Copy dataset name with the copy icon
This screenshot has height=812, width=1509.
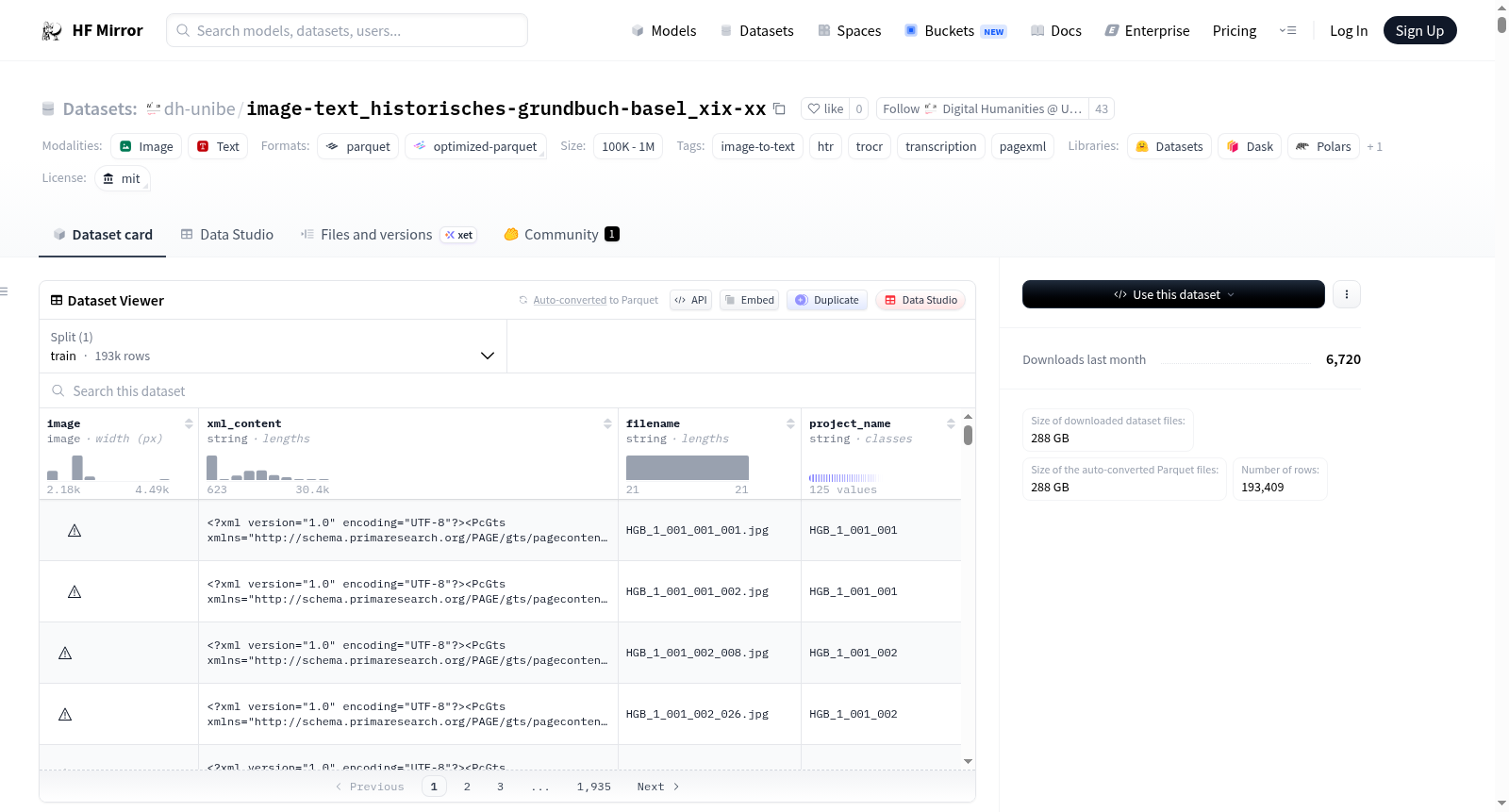(779, 108)
